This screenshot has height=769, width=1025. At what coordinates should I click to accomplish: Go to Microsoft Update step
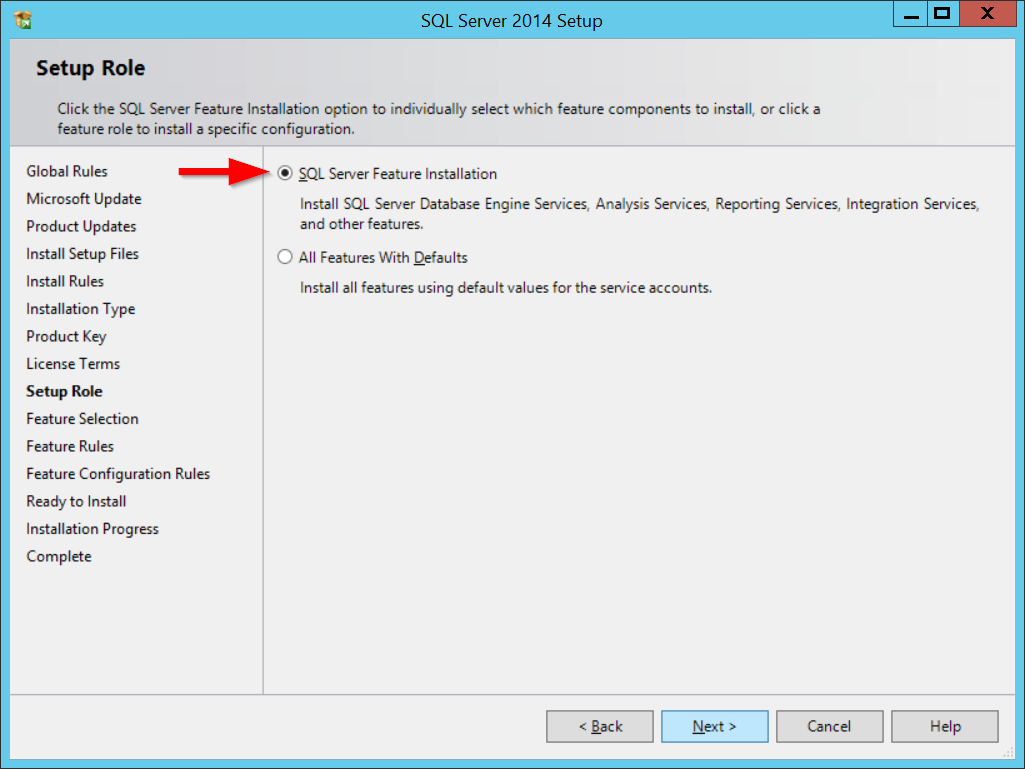(84, 199)
